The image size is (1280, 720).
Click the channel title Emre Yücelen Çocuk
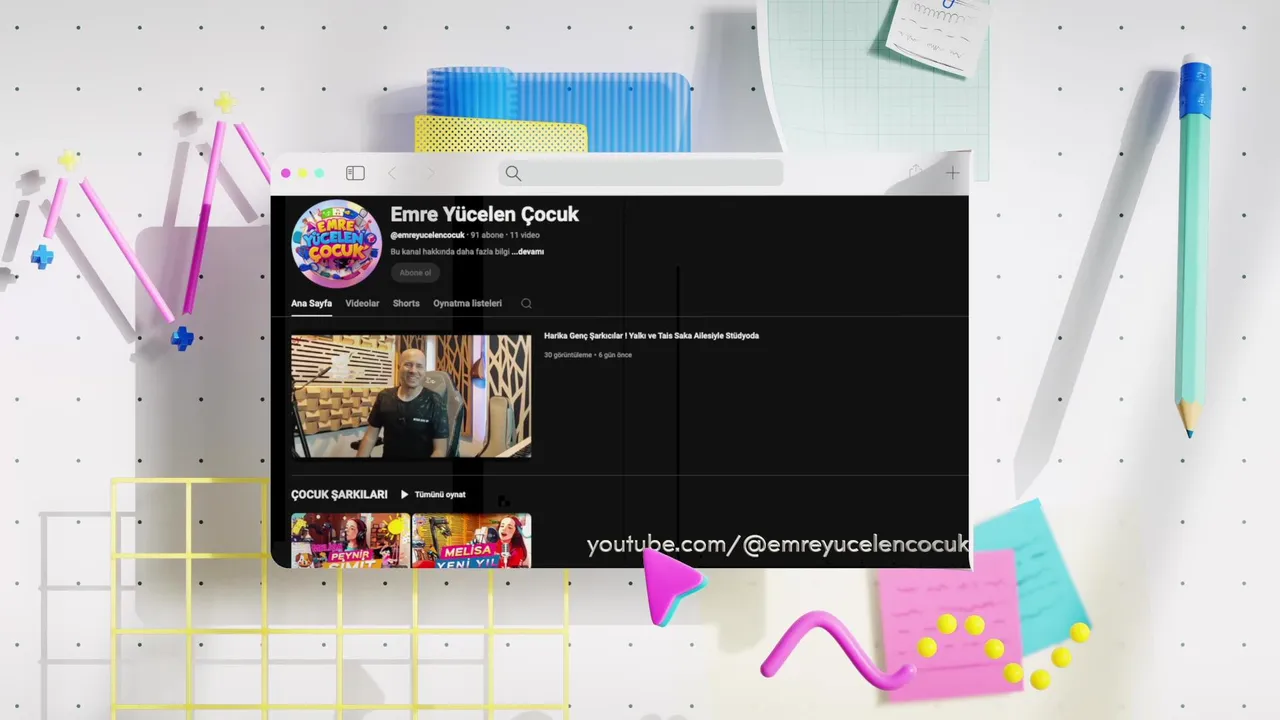coord(484,214)
